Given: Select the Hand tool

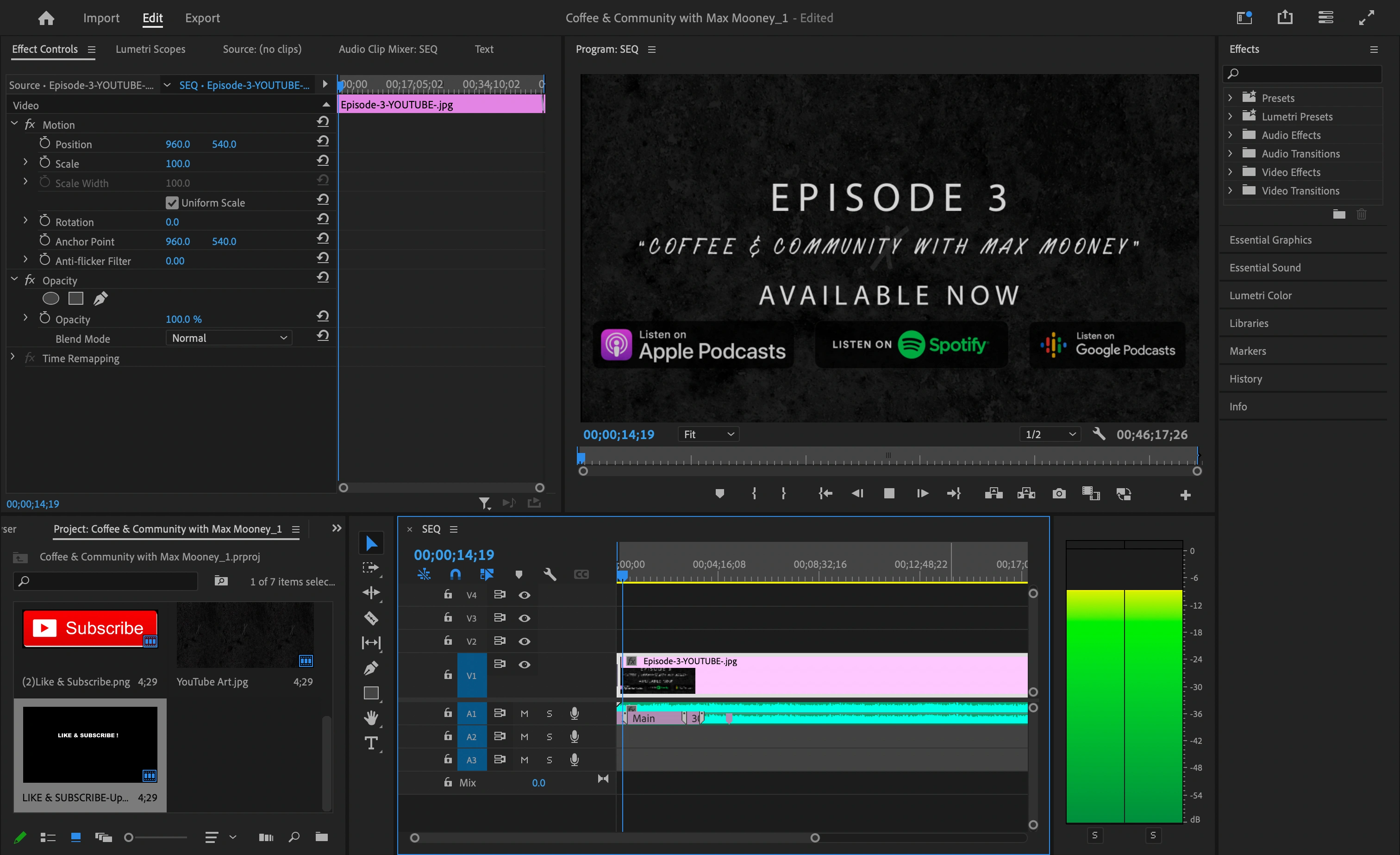Looking at the screenshot, I should tap(371, 718).
